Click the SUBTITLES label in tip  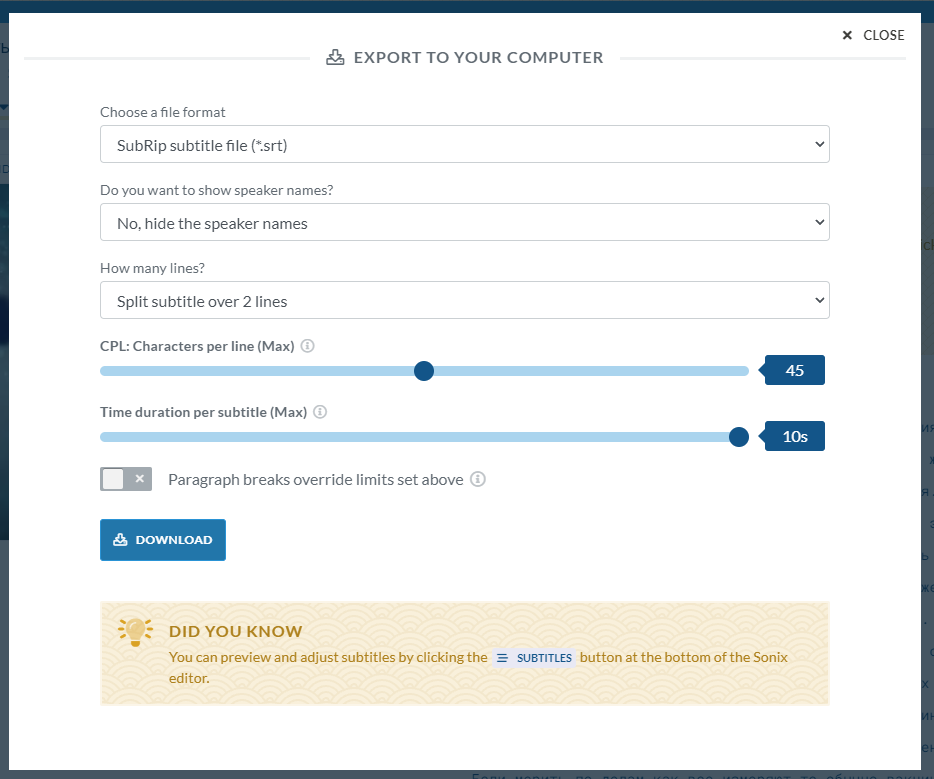point(544,658)
